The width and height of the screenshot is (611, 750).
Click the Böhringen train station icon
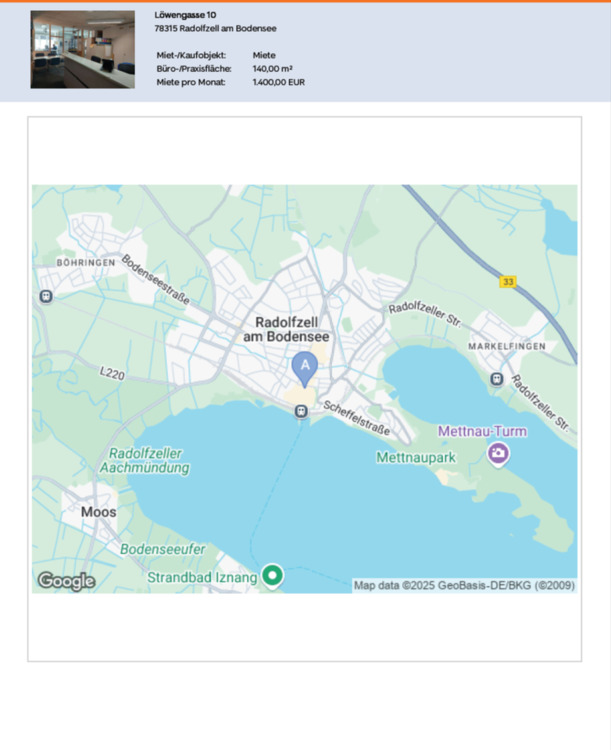point(45,296)
